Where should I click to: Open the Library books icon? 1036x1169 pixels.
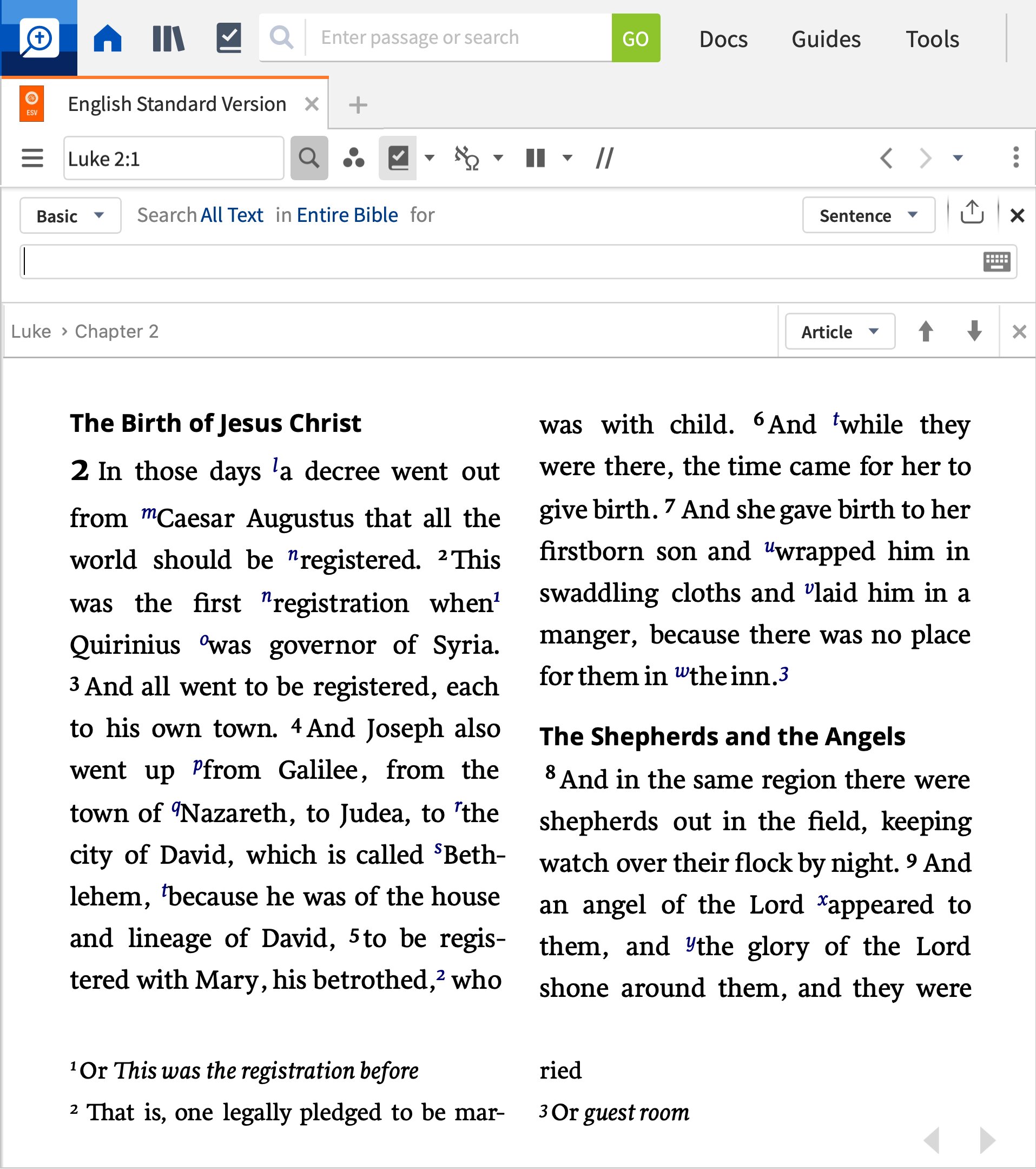(x=168, y=38)
